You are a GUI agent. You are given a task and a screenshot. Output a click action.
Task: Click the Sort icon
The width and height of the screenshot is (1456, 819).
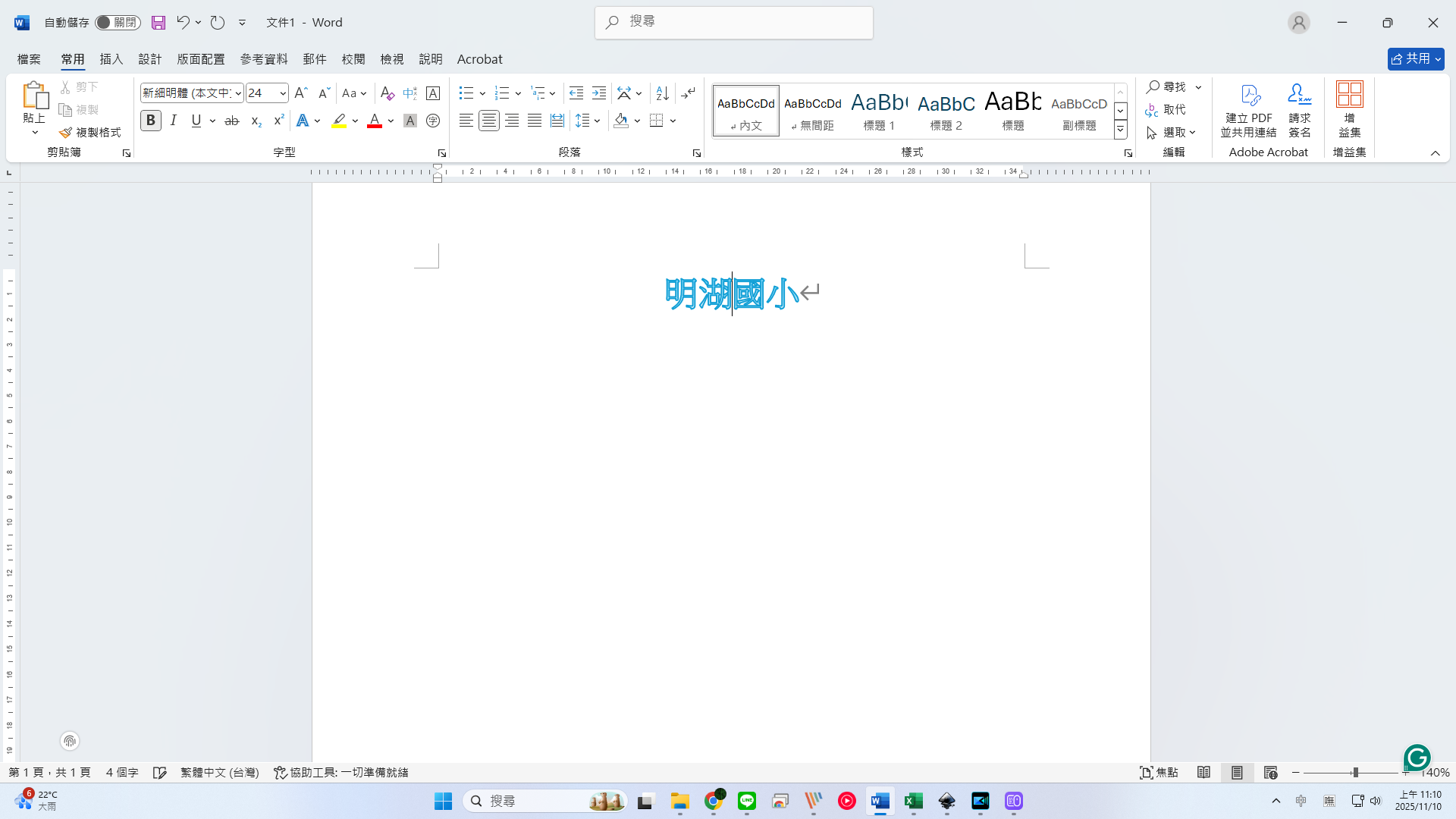[662, 93]
